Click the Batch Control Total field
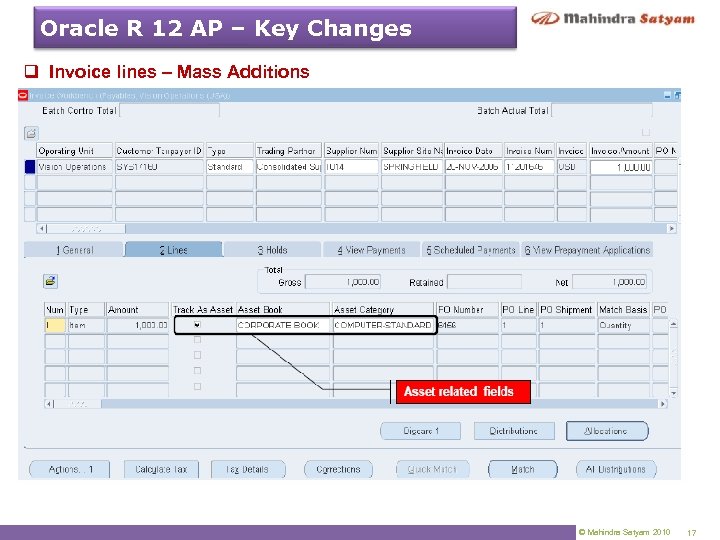This screenshot has height=540, width=720. coord(169,111)
